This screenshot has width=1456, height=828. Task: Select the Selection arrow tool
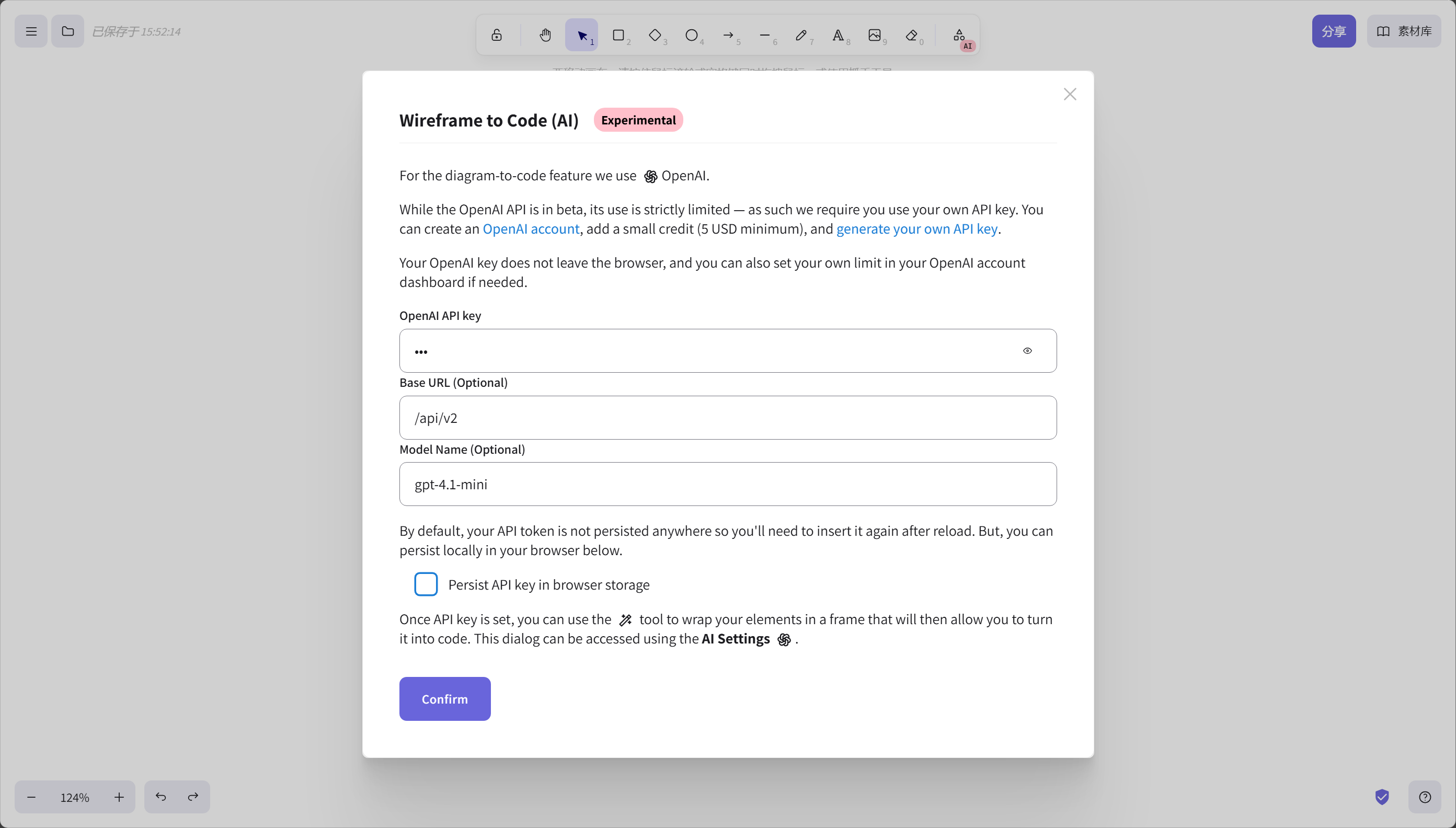pos(581,35)
